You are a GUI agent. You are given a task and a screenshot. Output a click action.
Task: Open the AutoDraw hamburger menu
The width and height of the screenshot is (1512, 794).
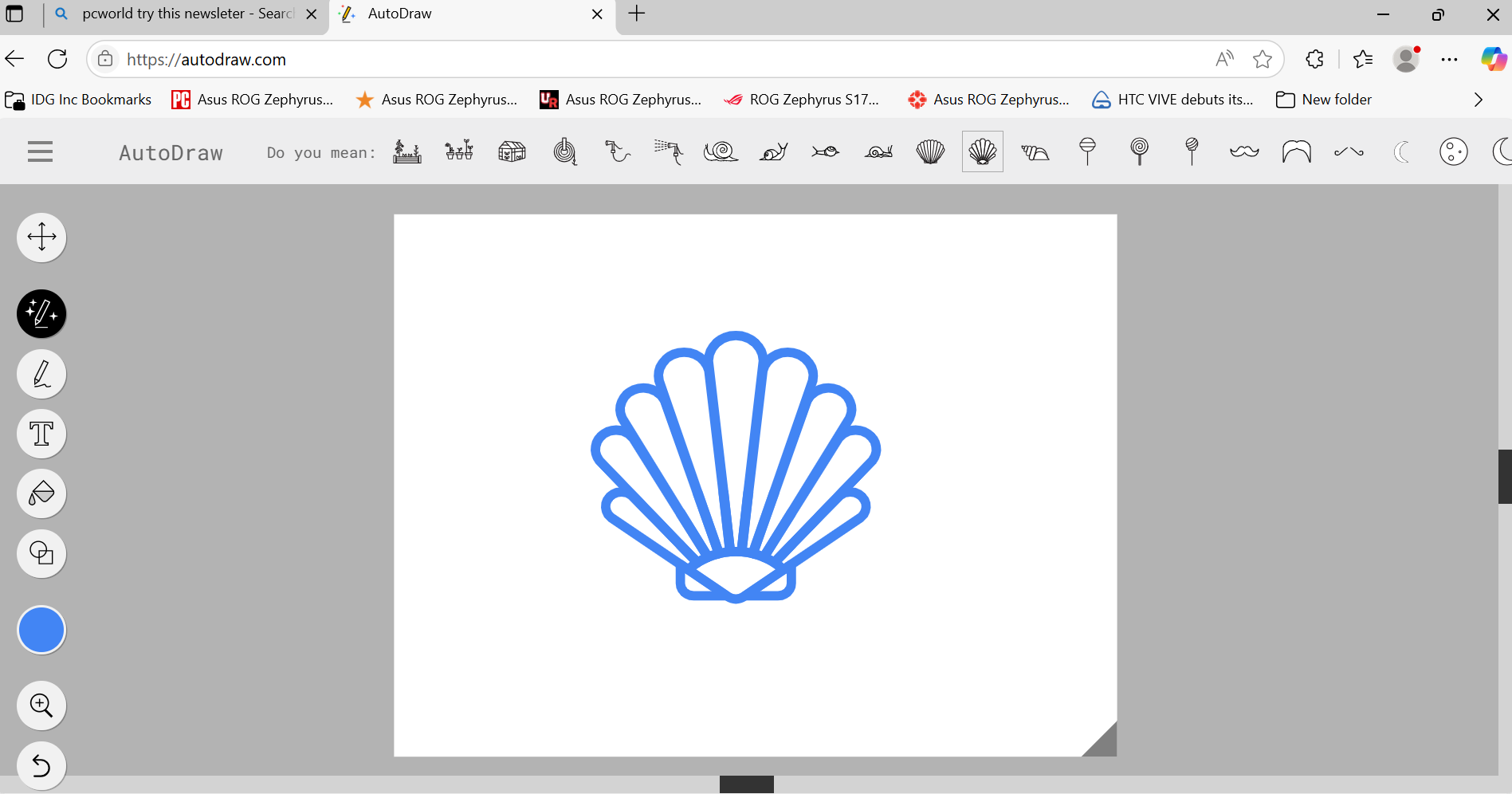point(39,151)
